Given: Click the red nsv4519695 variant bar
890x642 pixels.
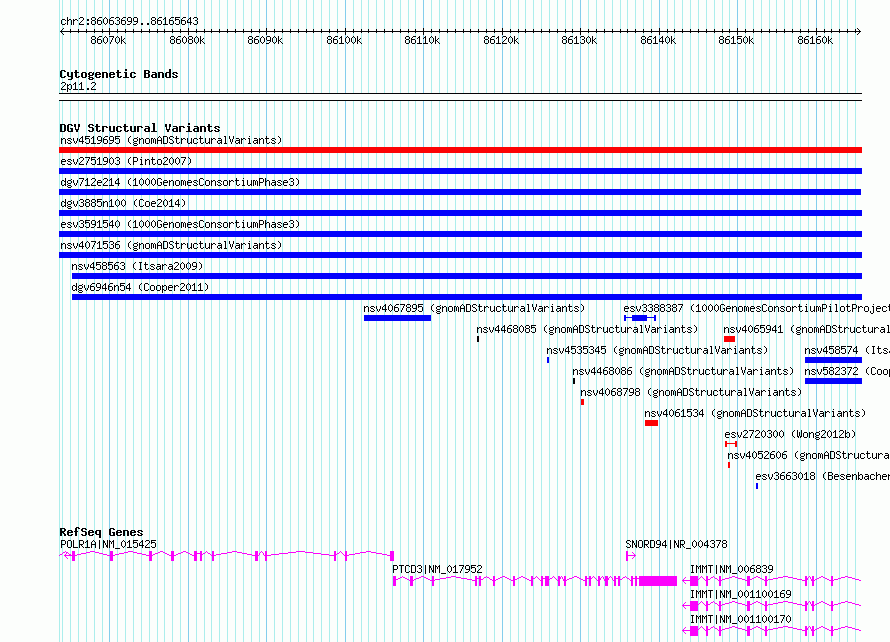Looking at the screenshot, I should click(x=460, y=150).
